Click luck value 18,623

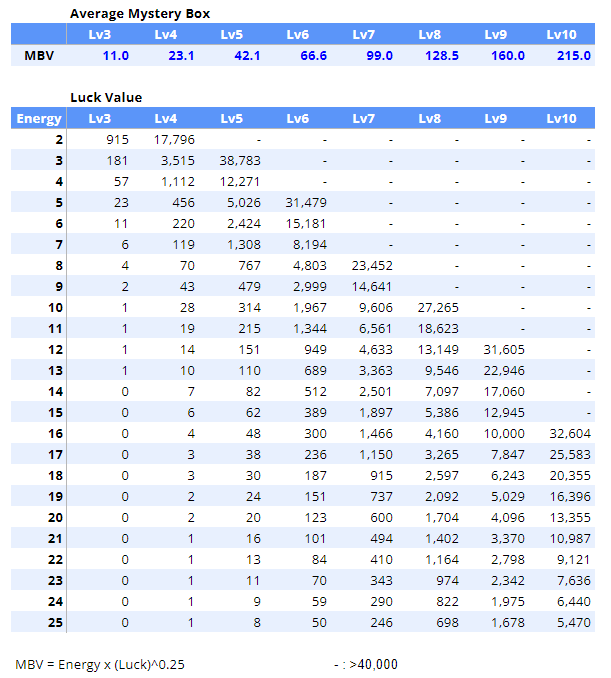(438, 329)
